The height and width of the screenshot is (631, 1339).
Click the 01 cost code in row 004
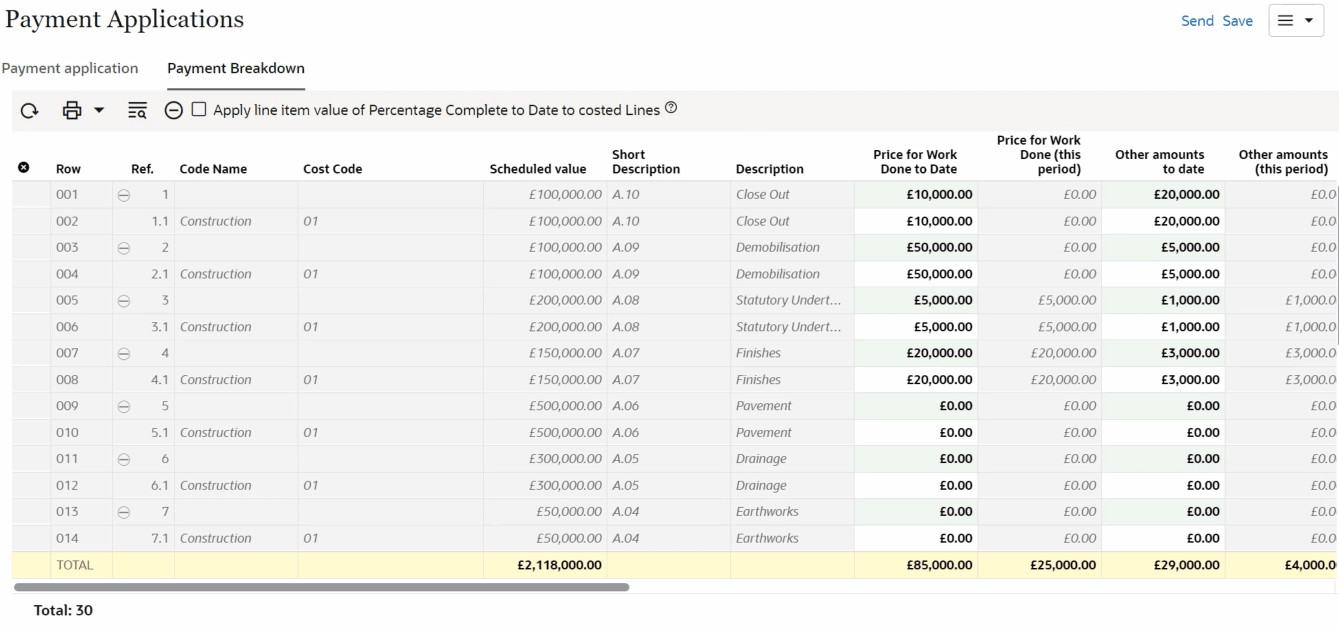(310, 274)
